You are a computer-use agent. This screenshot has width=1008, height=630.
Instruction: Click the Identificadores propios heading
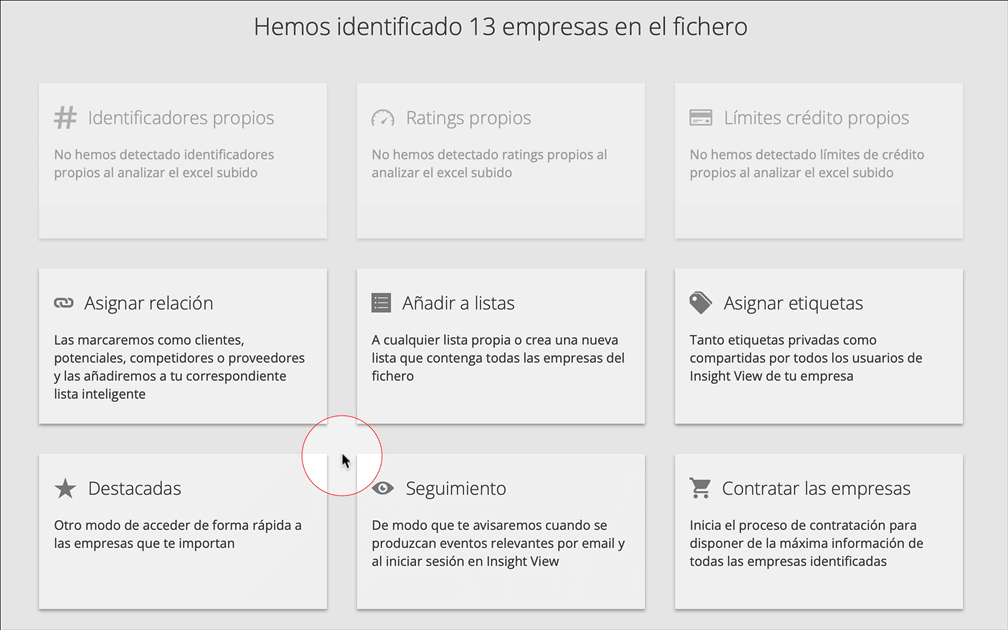point(181,118)
